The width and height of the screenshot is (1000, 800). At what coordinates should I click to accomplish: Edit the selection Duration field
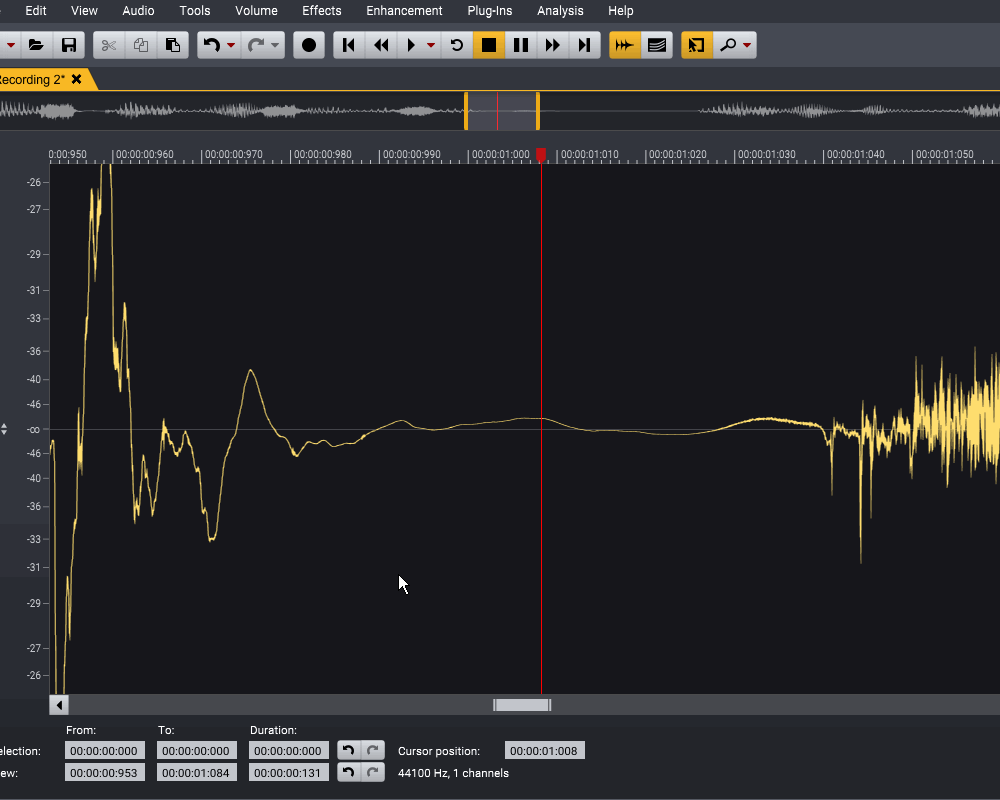288,751
